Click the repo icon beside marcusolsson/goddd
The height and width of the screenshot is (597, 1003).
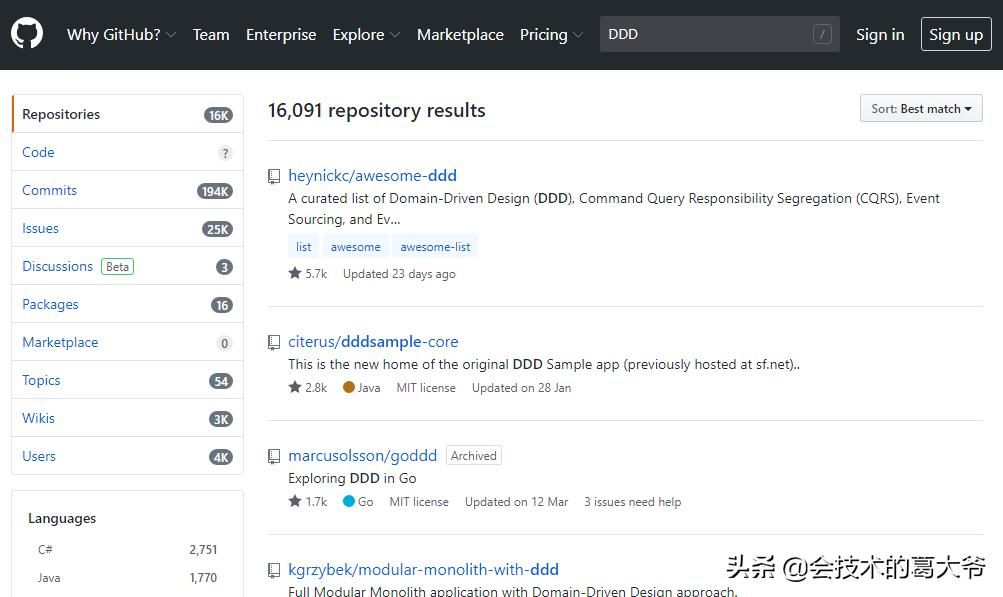point(273,456)
